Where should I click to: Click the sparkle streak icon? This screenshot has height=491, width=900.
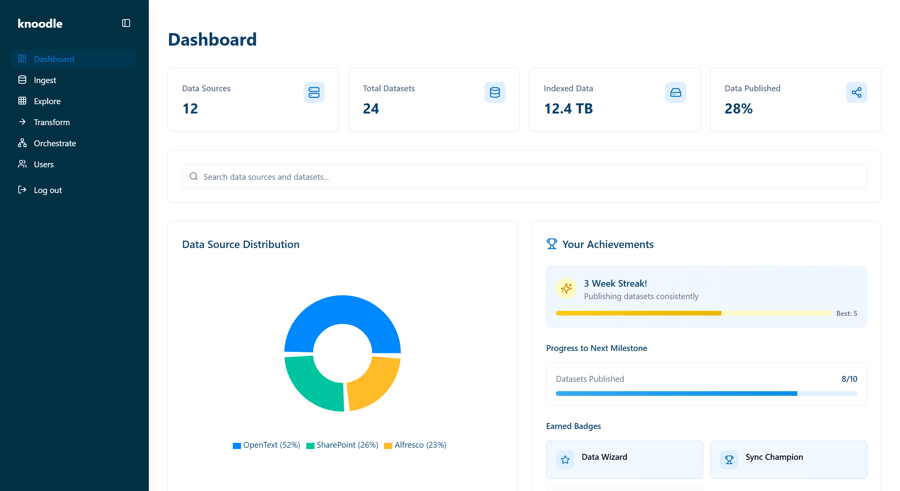click(x=566, y=288)
